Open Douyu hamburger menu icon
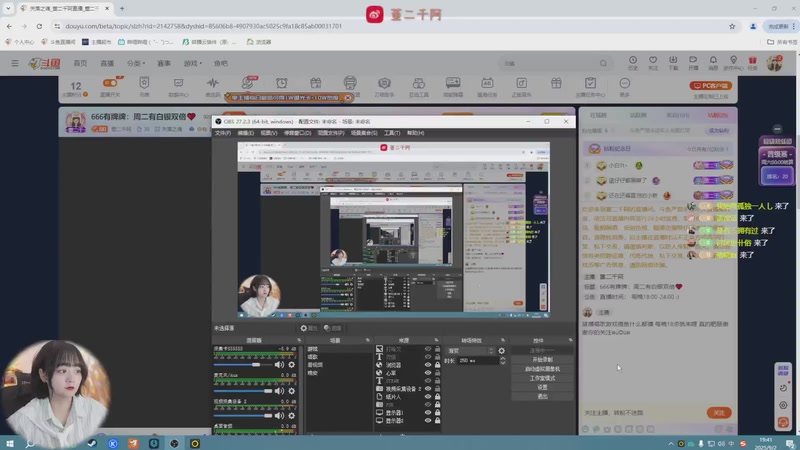Screen dimensions: 800x450 [x=15, y=63]
